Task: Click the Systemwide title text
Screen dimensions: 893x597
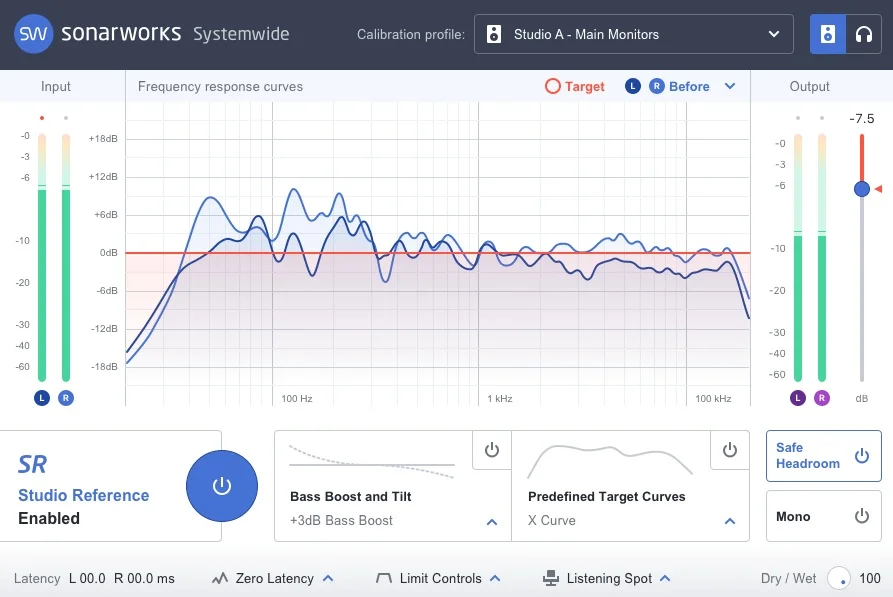Action: 241,34
